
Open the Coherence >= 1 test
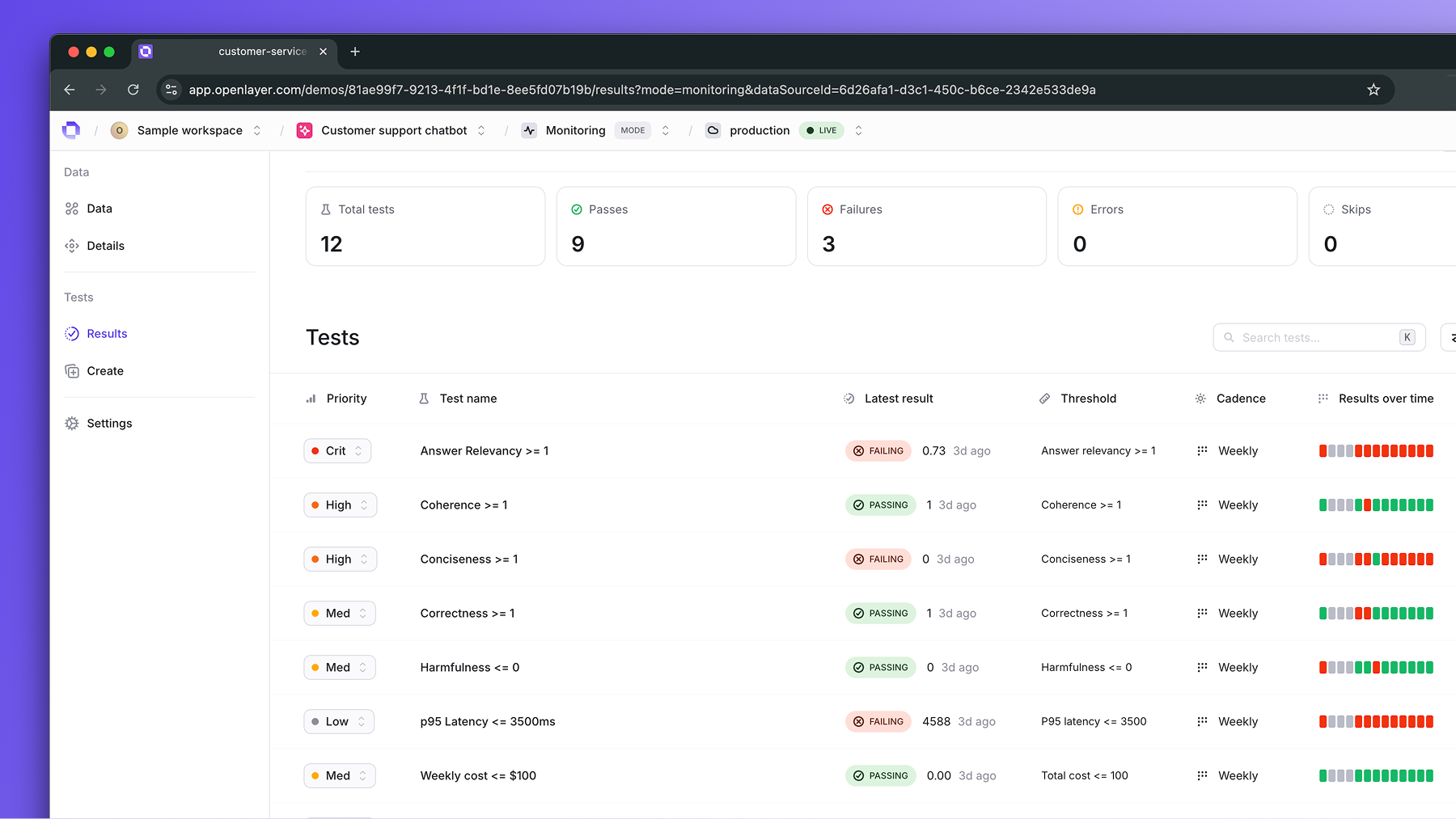(464, 505)
